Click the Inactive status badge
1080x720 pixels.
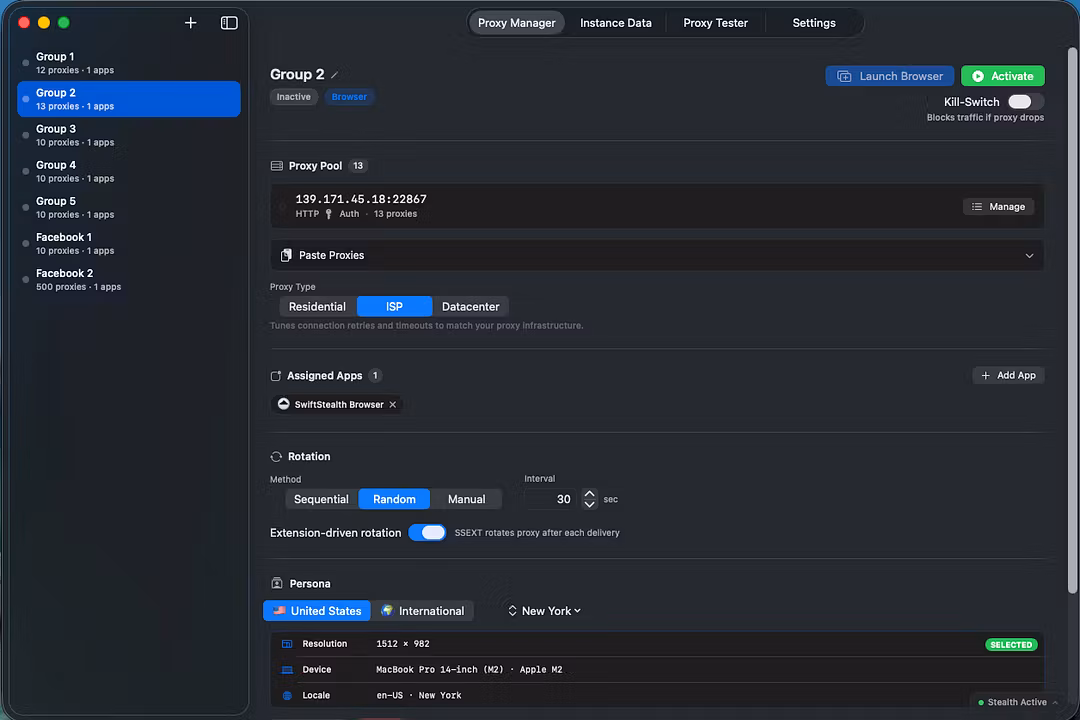293,97
